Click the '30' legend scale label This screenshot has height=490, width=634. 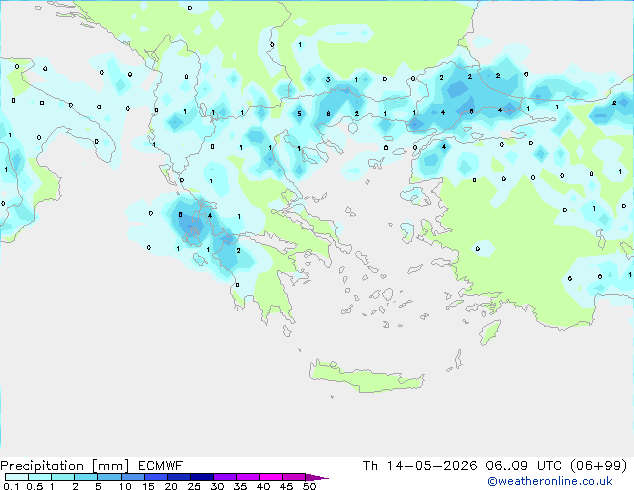(x=217, y=486)
